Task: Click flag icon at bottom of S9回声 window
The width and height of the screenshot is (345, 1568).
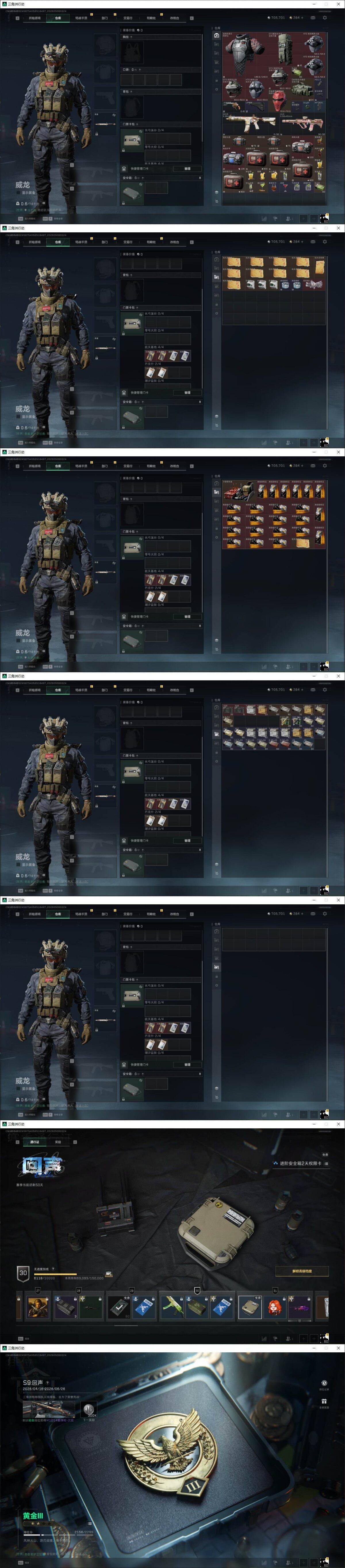Action: [275, 1563]
